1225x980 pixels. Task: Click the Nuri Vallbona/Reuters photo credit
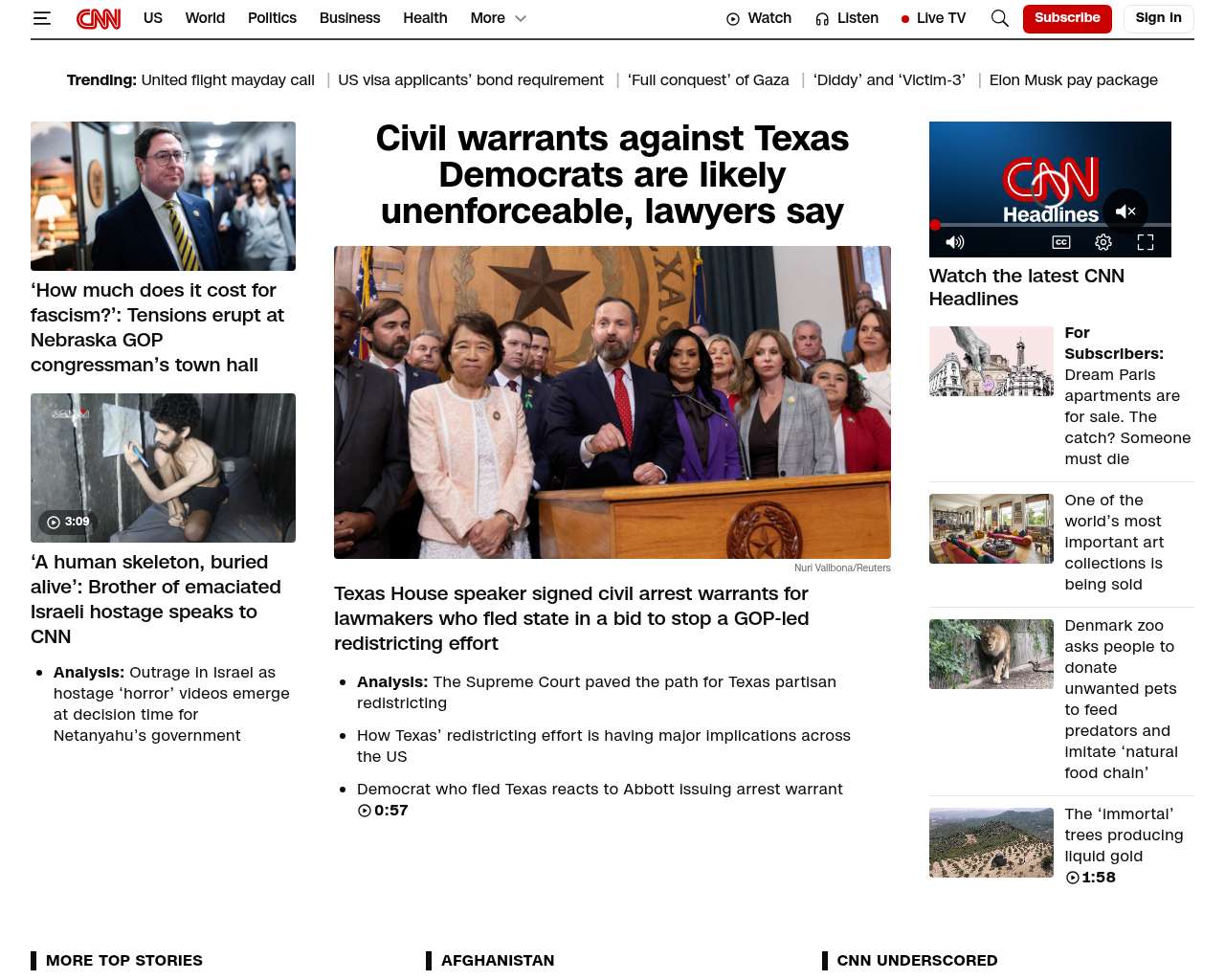tap(842, 568)
